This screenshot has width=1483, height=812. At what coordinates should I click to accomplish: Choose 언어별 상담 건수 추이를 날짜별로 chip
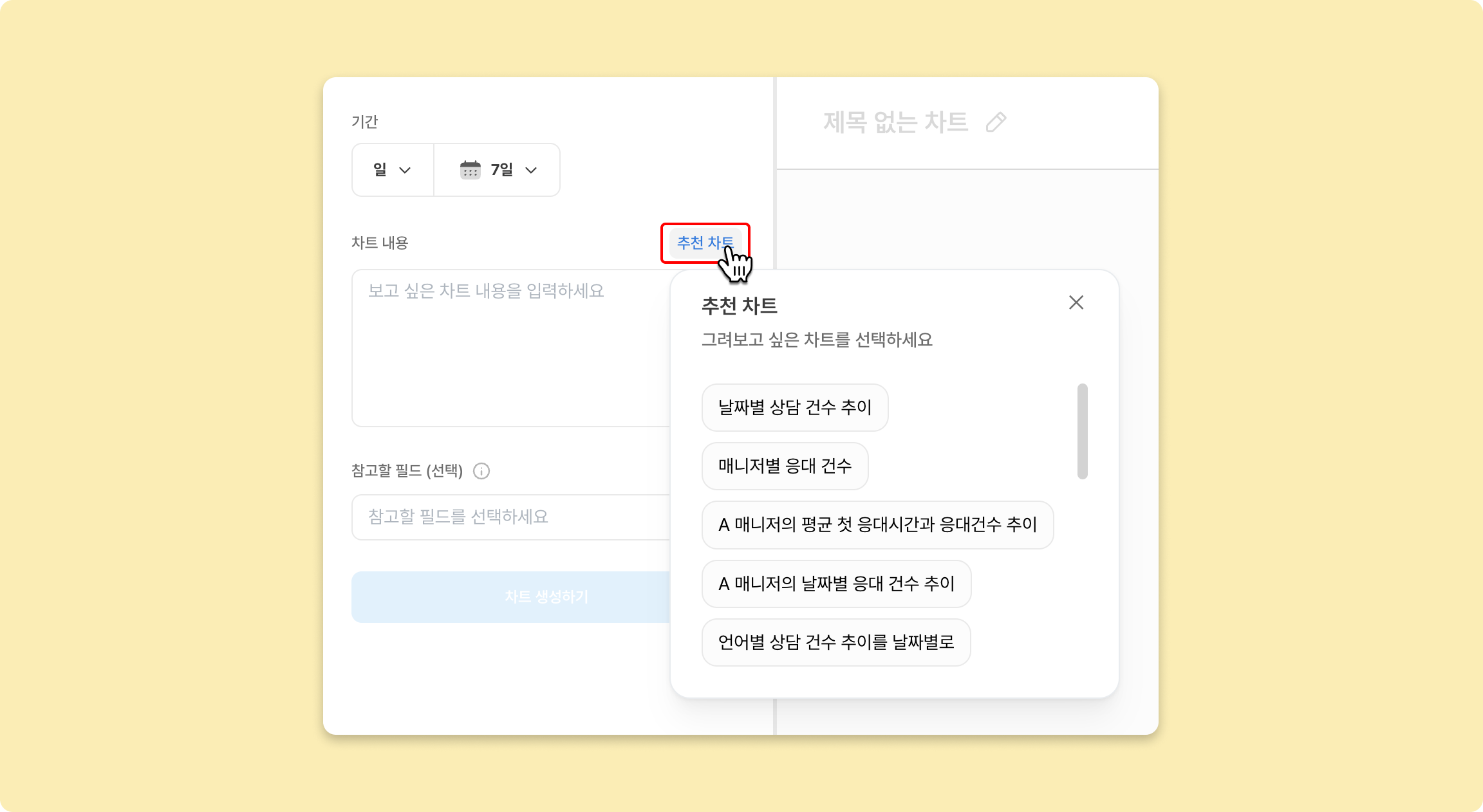pyautogui.click(x=835, y=642)
